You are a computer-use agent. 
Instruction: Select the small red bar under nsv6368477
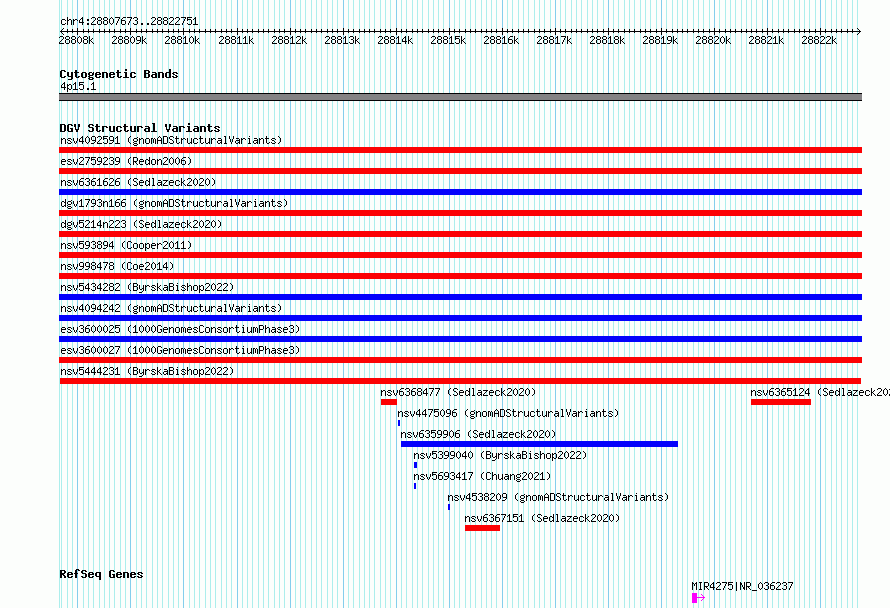click(389, 402)
